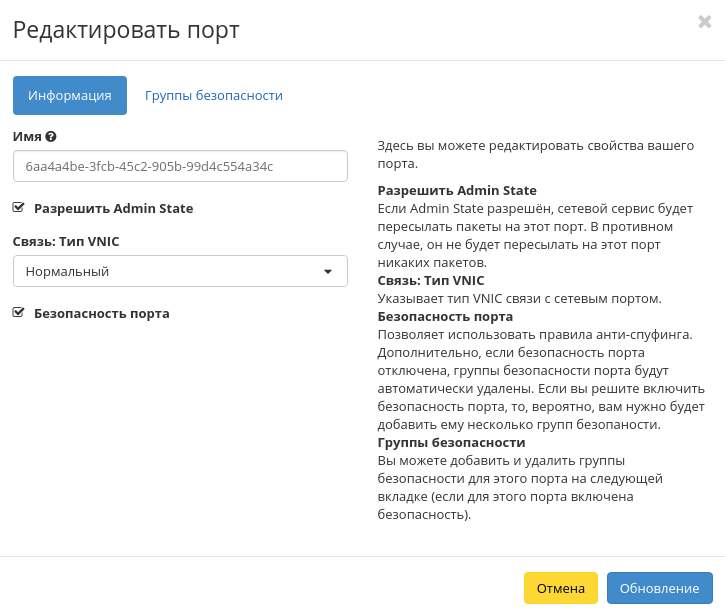The height and width of the screenshot is (615, 725).
Task: Click the Безопасность порта checkbox label text
Action: 101,313
